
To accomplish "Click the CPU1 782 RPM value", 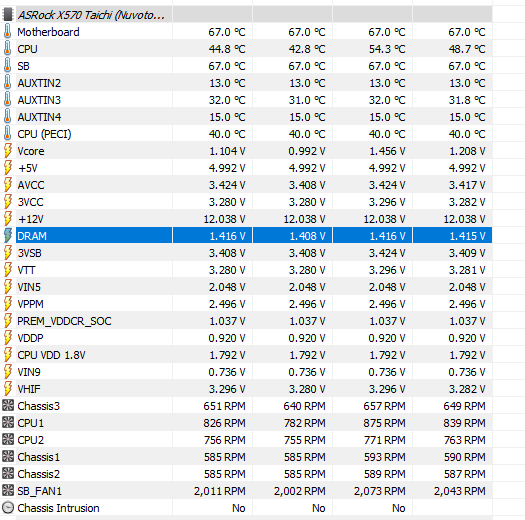I will [x=305, y=423].
